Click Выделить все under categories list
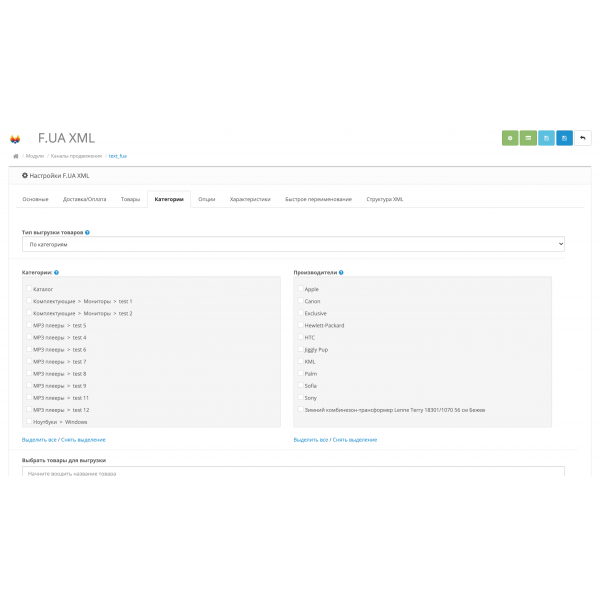Screen dimensions: 600x600 click(x=39, y=440)
